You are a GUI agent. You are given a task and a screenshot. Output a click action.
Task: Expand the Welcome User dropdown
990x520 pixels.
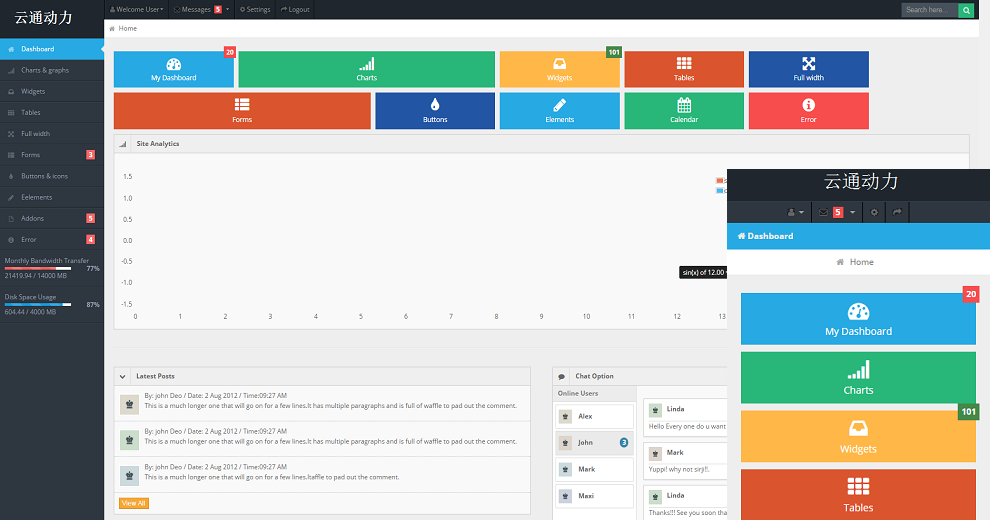coord(136,10)
